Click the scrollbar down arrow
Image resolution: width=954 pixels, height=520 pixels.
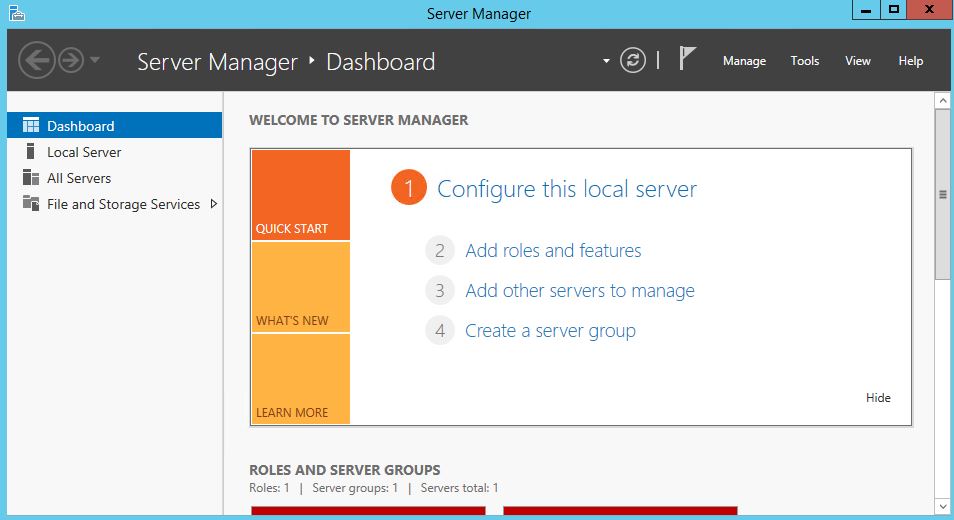coord(942,506)
